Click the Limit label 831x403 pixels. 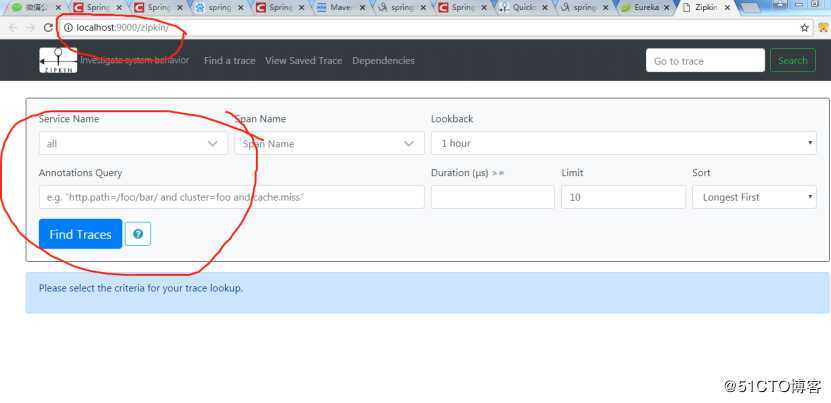572,172
